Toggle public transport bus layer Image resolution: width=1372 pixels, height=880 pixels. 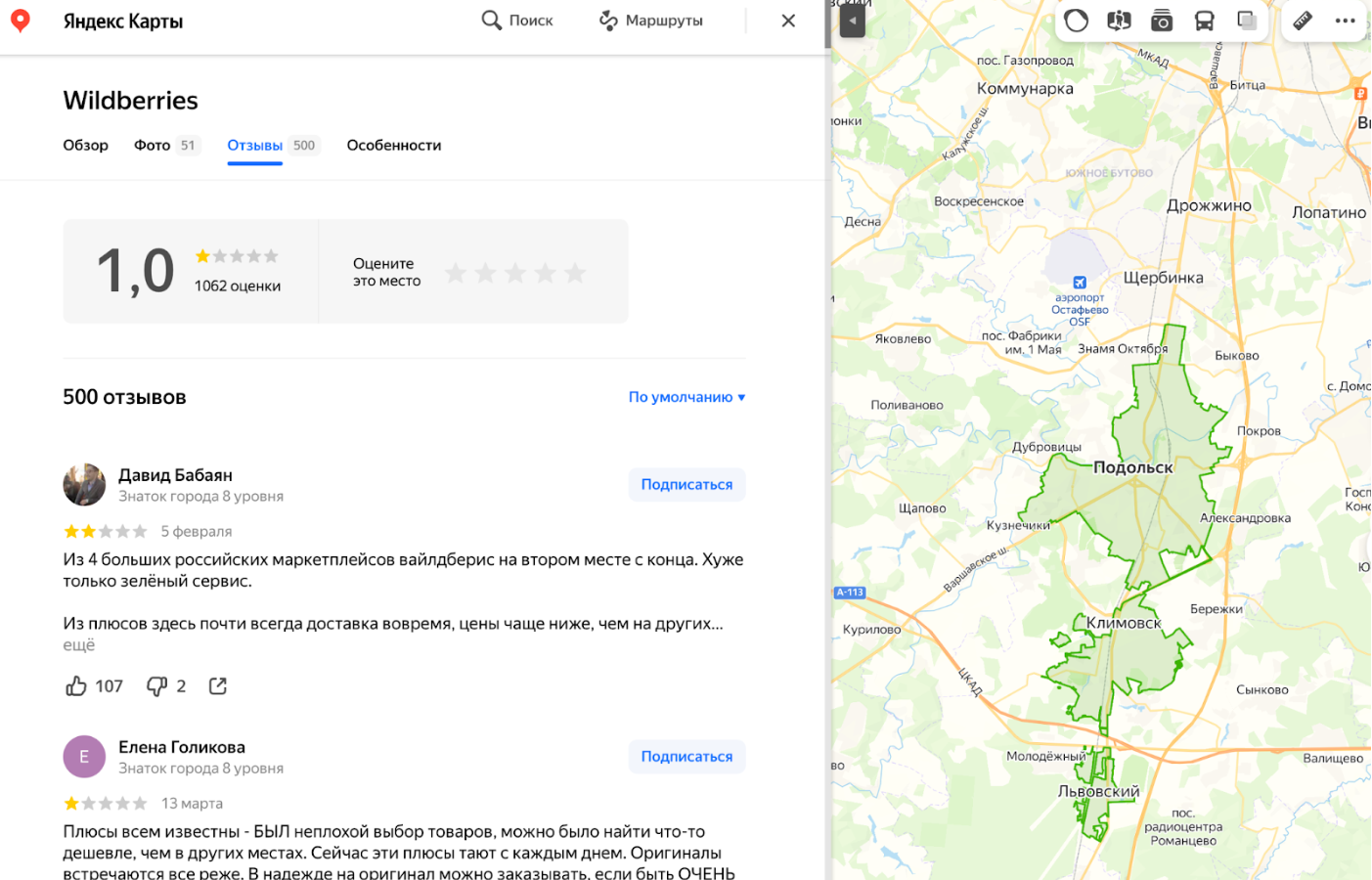1205,21
